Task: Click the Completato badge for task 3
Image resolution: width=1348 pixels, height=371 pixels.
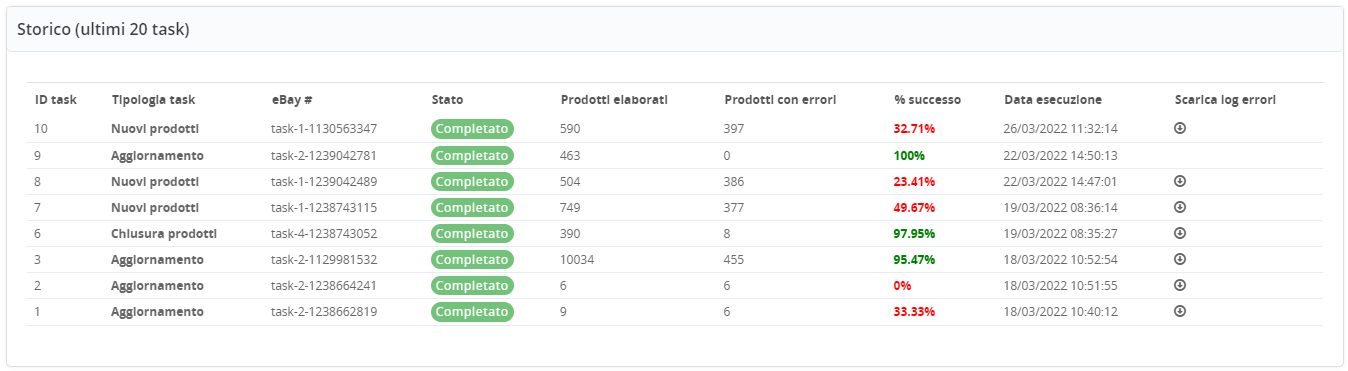Action: (472, 259)
